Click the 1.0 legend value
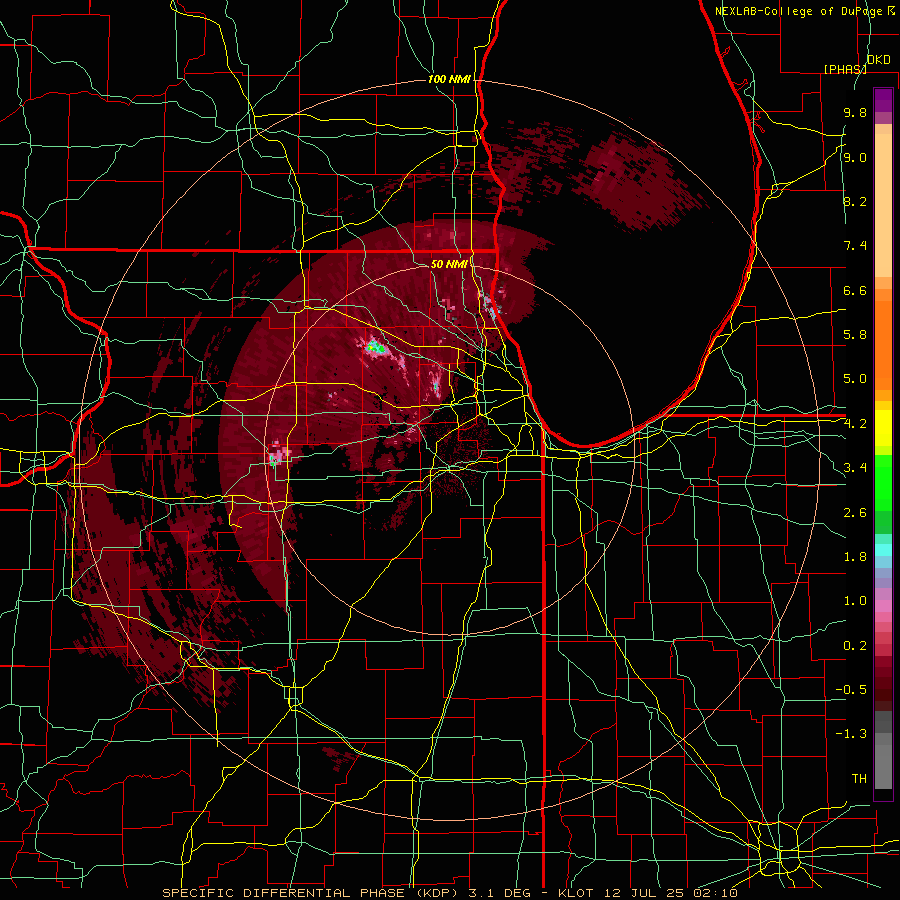Viewport: 900px width, 900px height. 855,601
